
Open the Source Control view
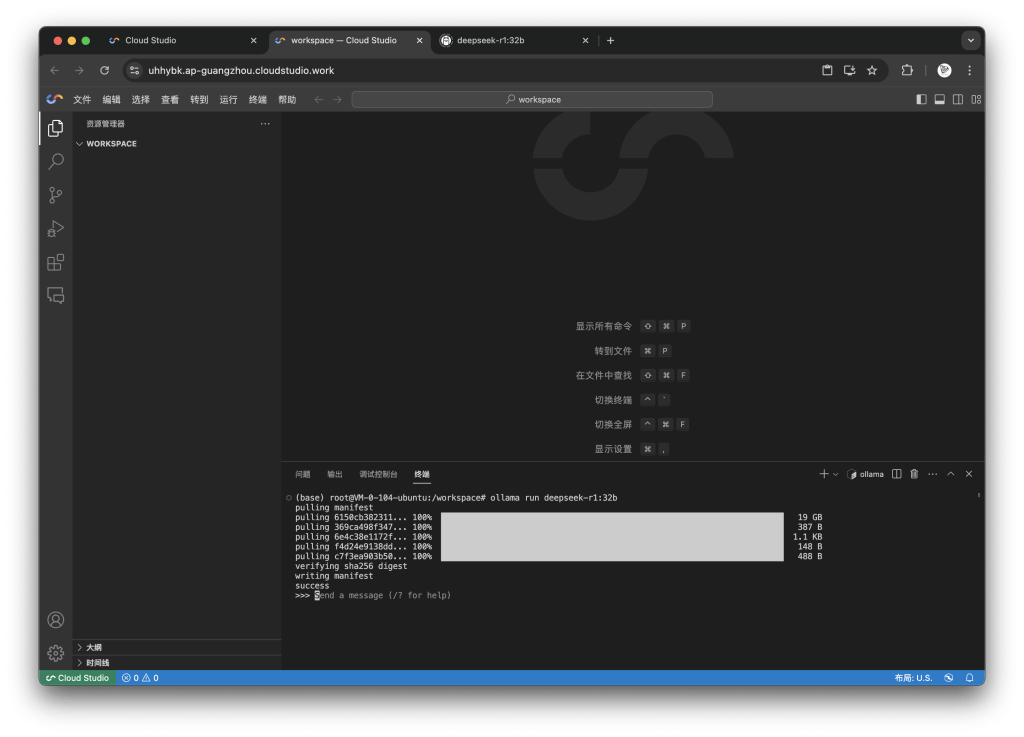[56, 195]
